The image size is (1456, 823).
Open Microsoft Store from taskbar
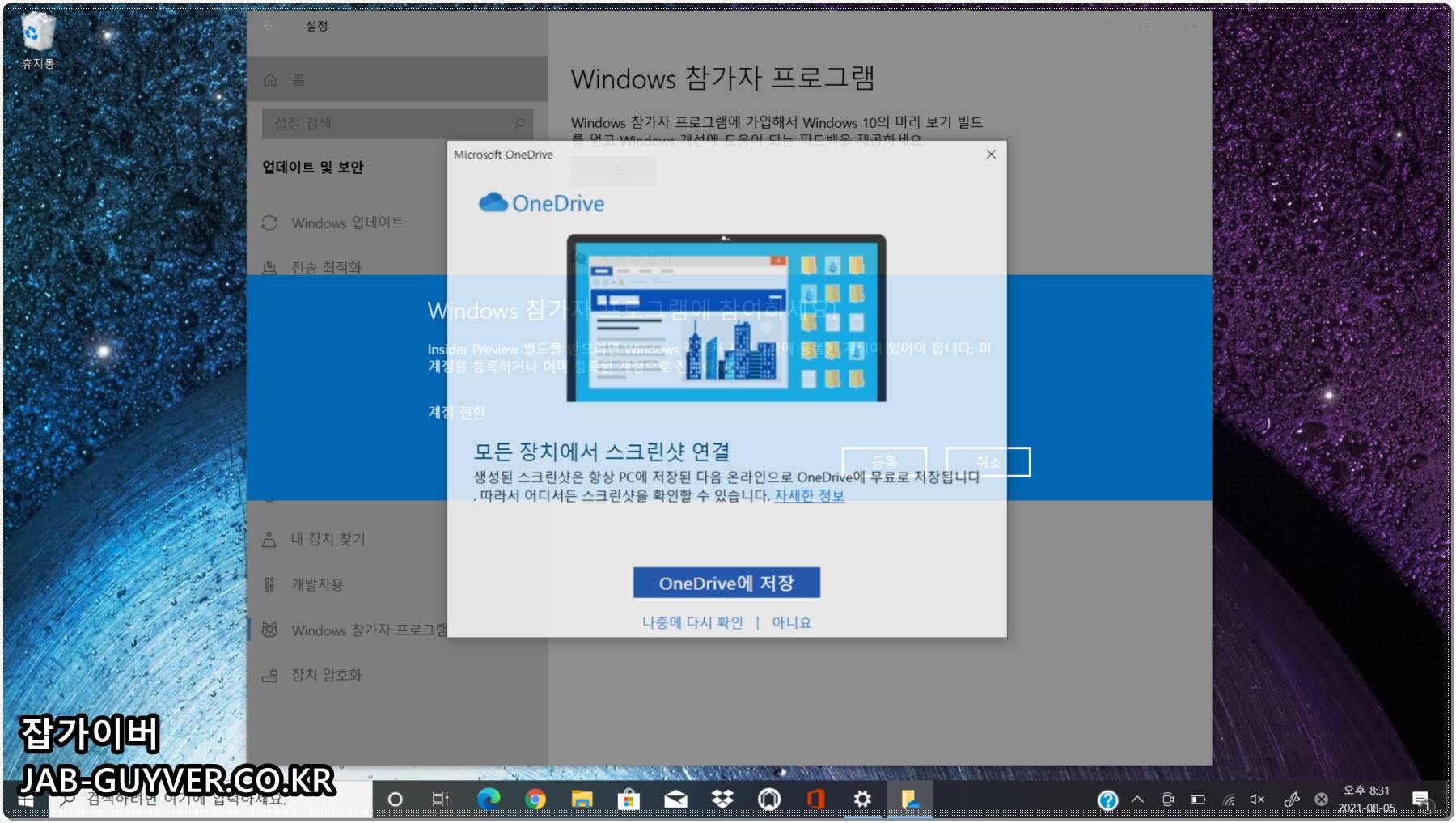pyautogui.click(x=629, y=800)
